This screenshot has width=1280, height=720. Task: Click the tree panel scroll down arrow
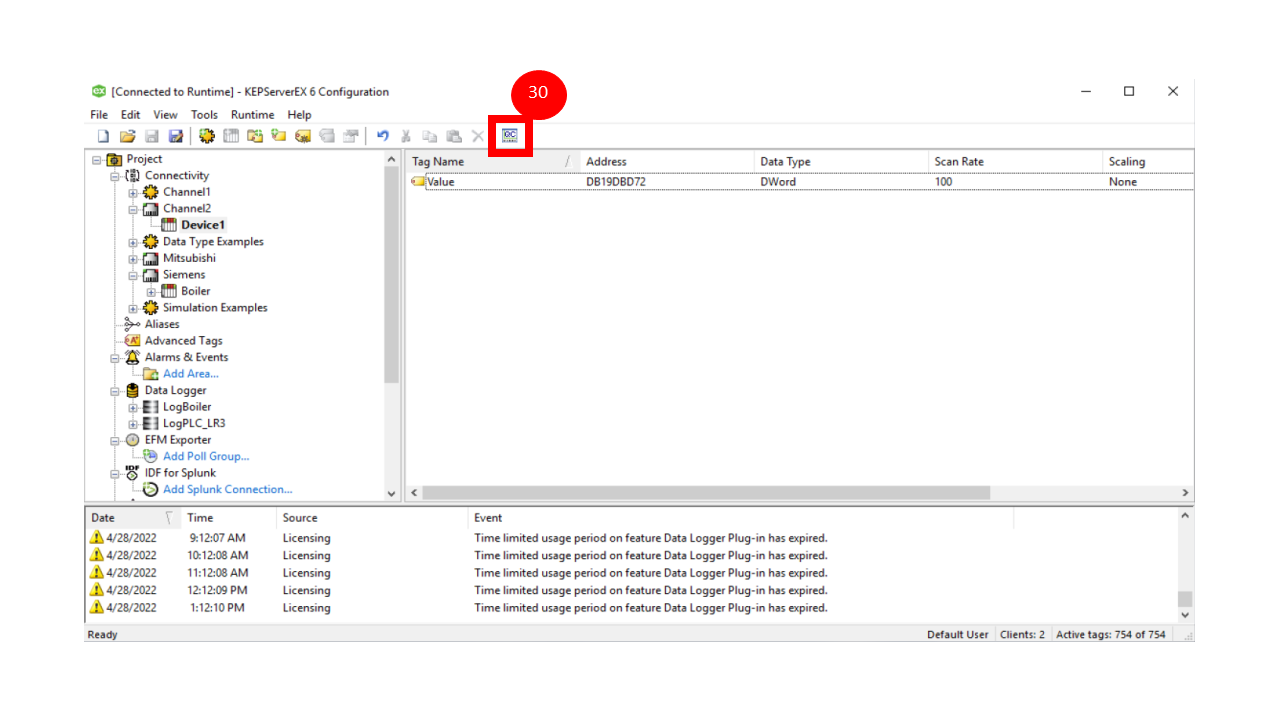[x=391, y=493]
